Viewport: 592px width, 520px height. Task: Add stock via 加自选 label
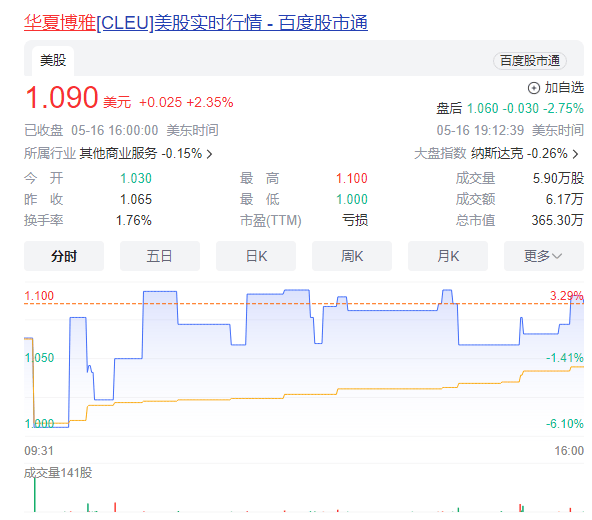(564, 88)
